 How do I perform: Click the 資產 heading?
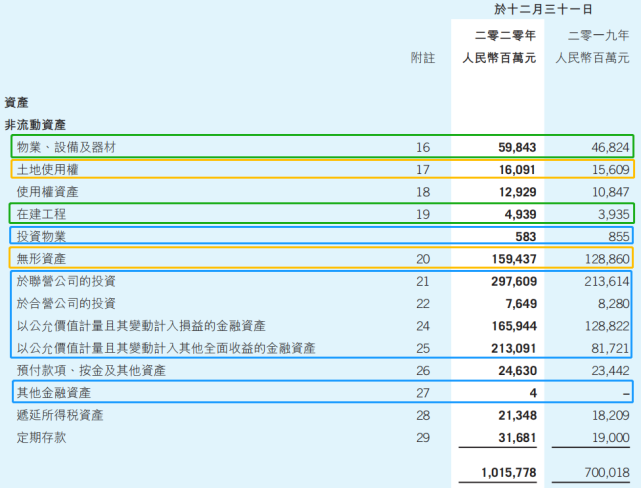(16, 102)
